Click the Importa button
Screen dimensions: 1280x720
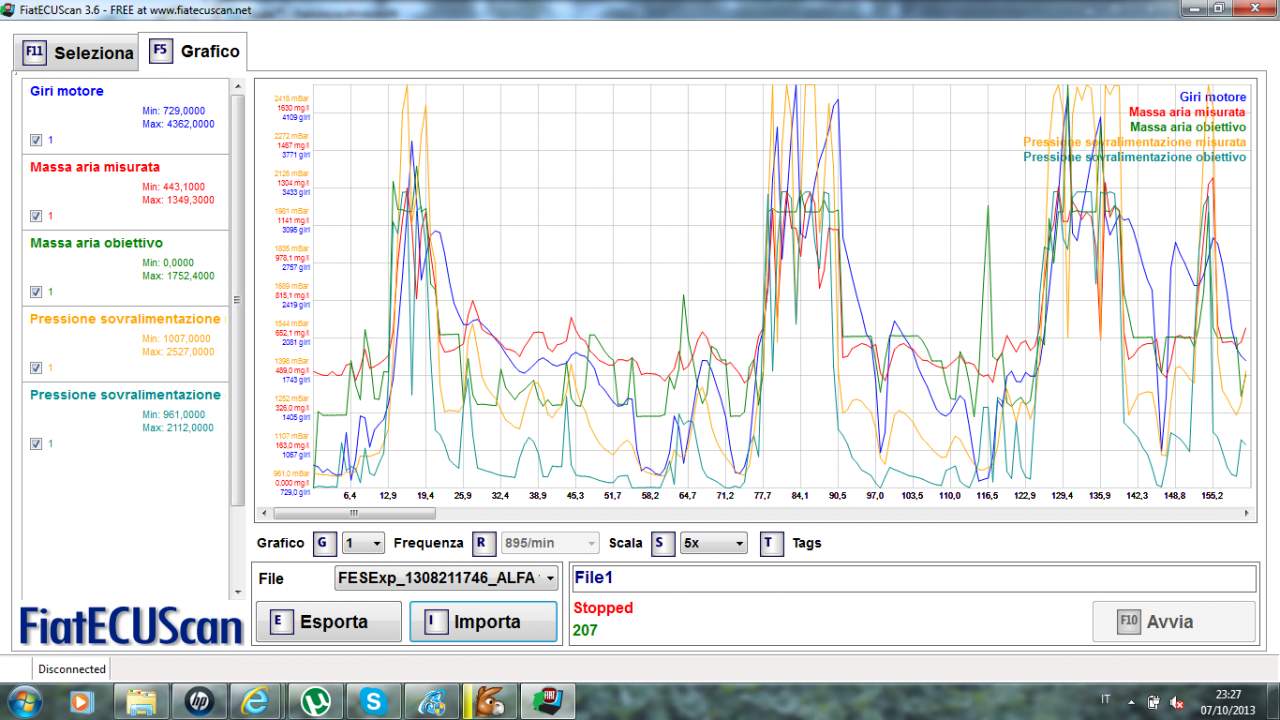pyautogui.click(x=483, y=622)
